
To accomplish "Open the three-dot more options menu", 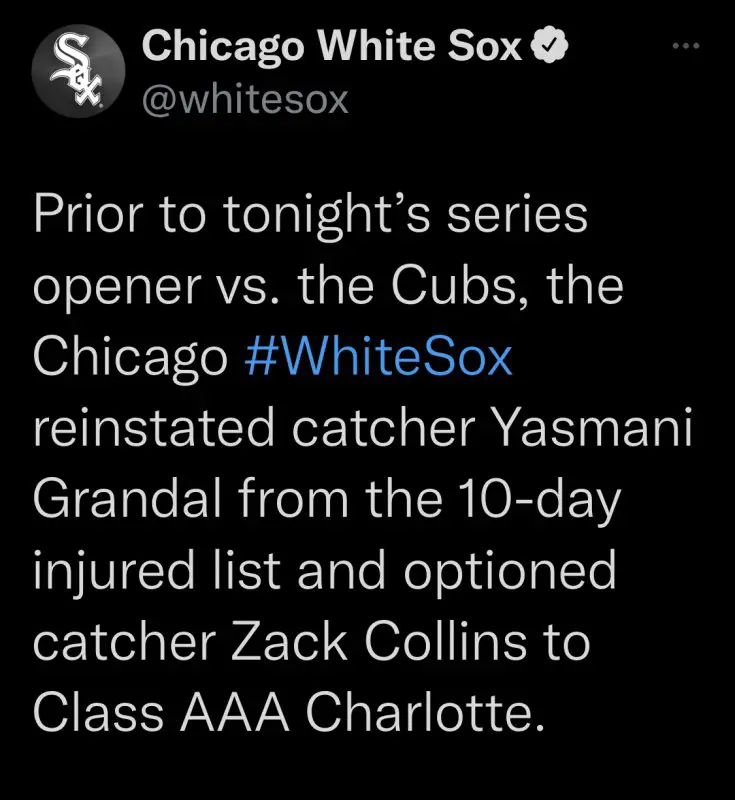I will pyautogui.click(x=684, y=47).
